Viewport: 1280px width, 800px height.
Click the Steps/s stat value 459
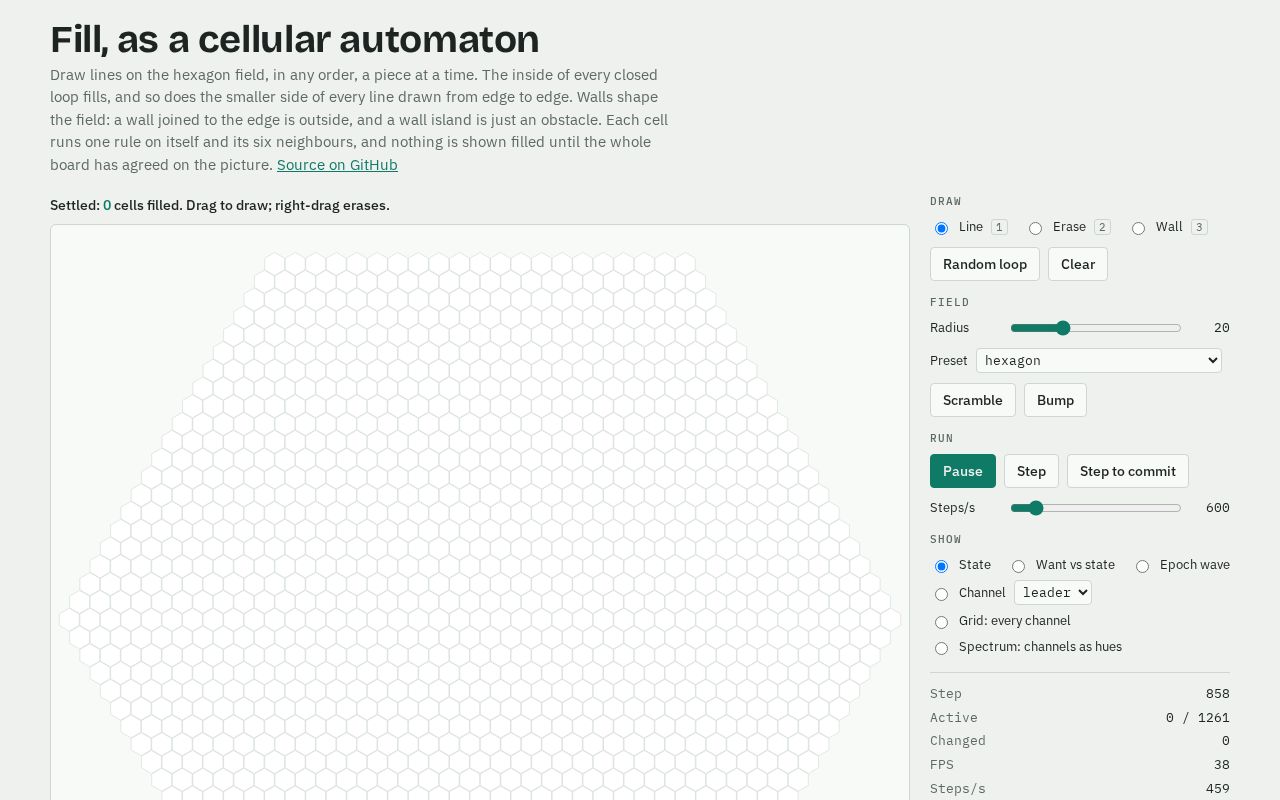[1218, 789]
